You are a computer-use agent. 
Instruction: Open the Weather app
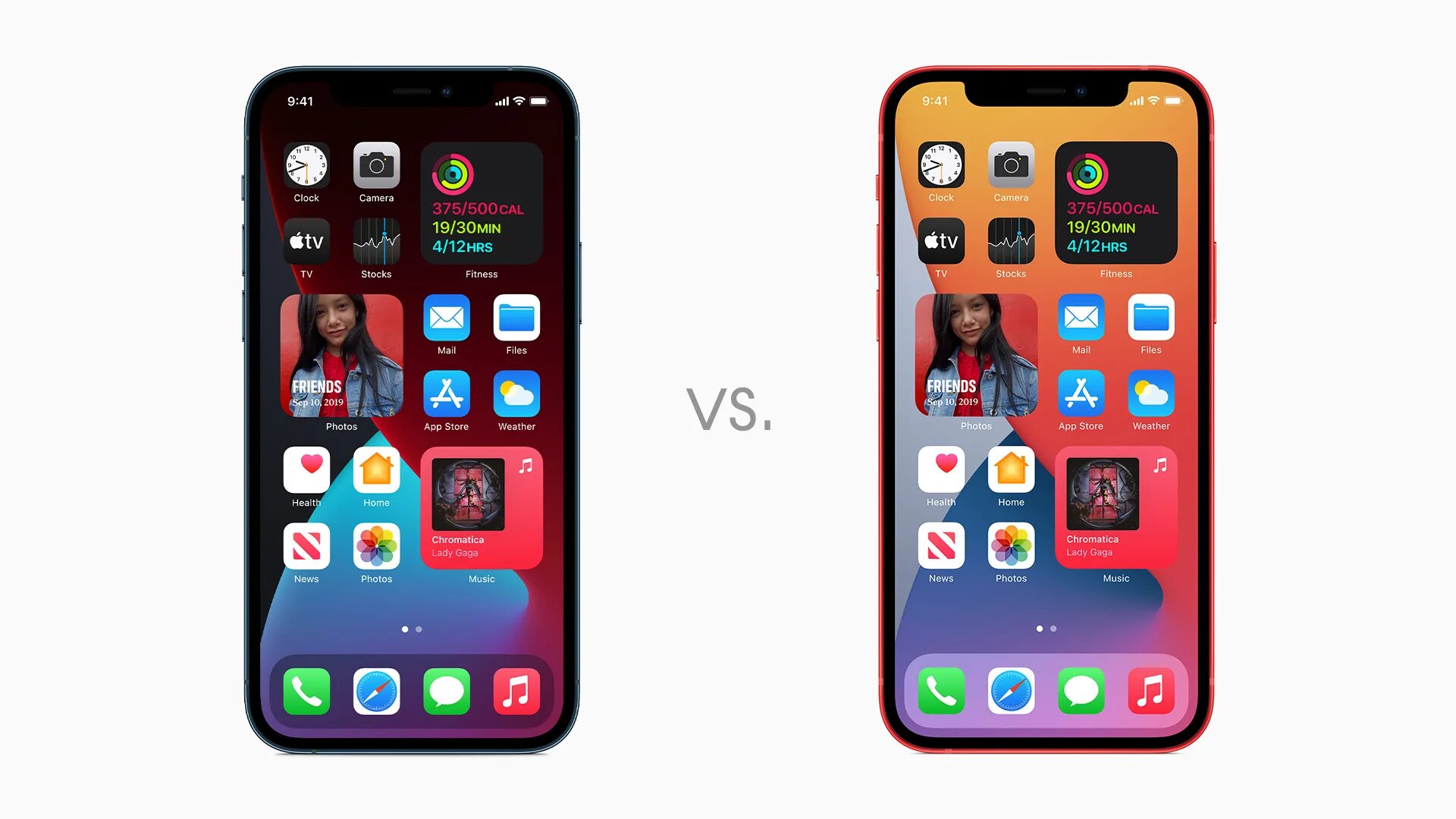(x=516, y=394)
